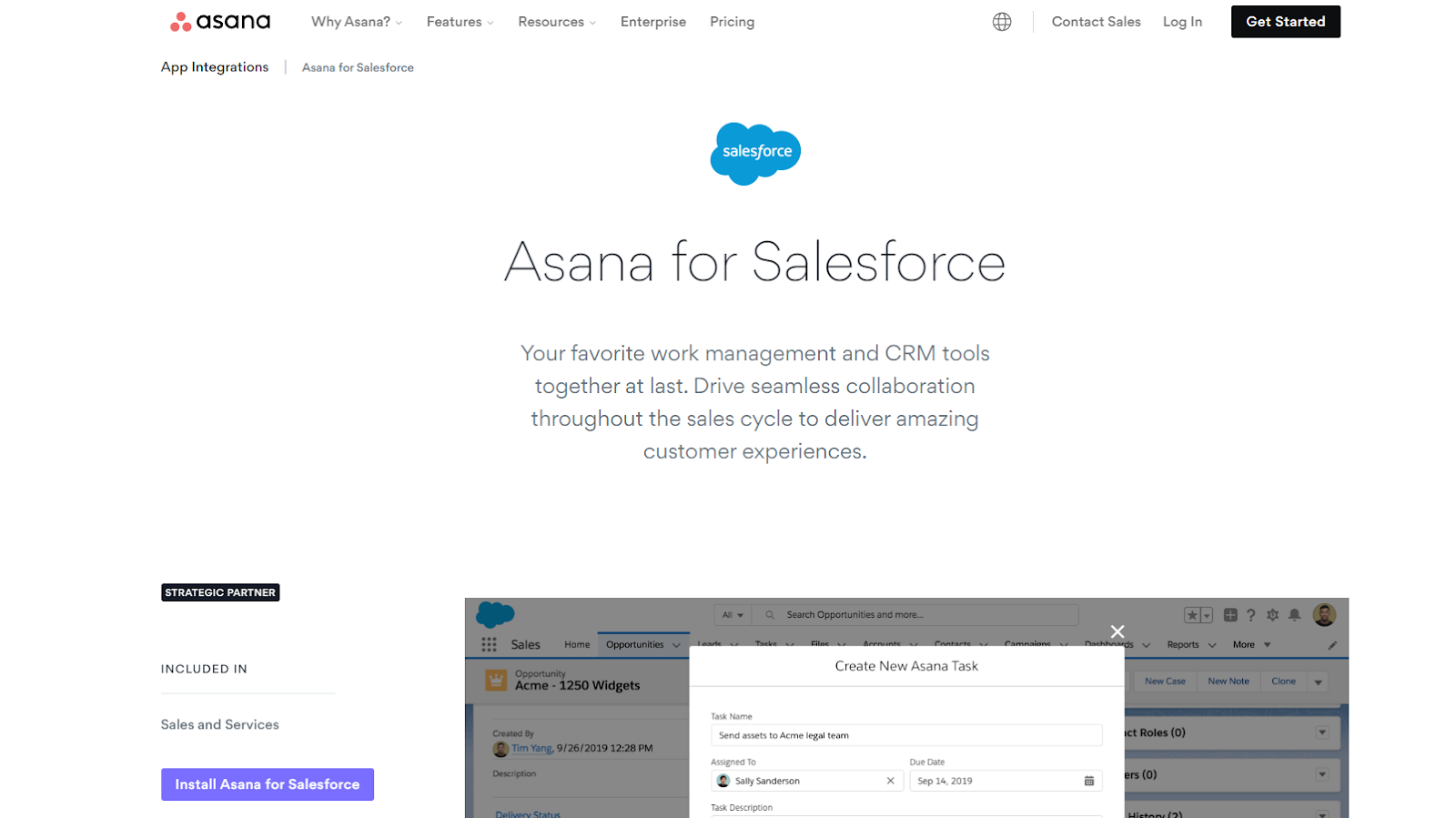Click the Get Started button
The image size is (1456, 818).
point(1286,22)
